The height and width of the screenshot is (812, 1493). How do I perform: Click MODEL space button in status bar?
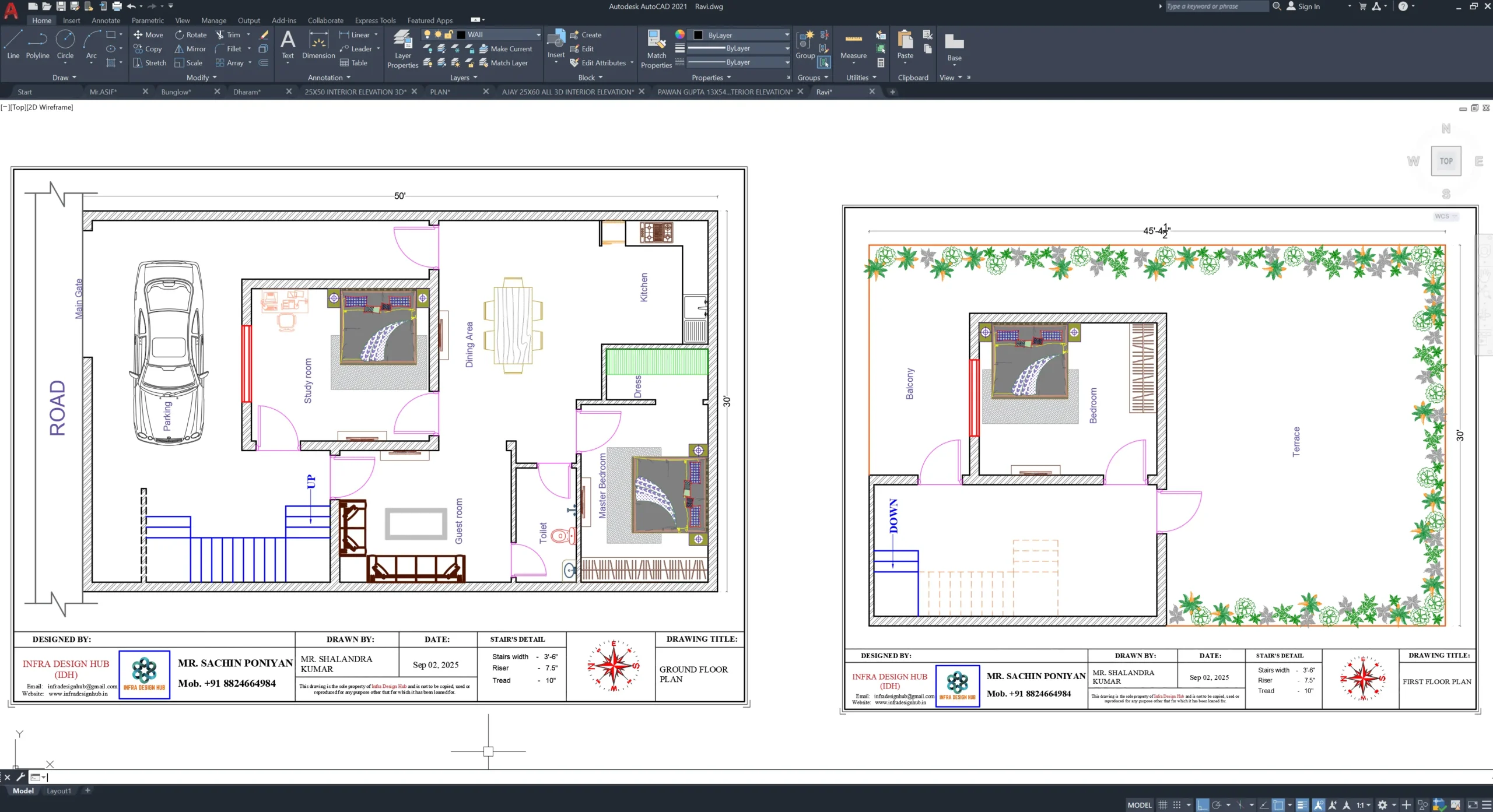(x=1140, y=805)
